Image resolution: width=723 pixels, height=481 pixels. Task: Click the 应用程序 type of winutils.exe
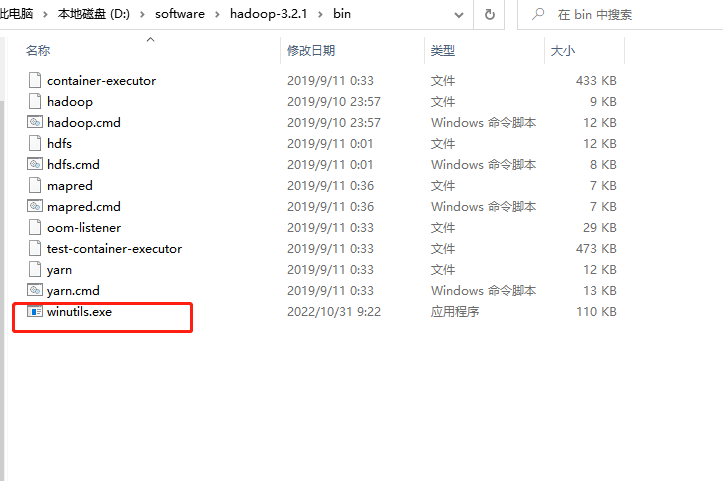click(455, 312)
